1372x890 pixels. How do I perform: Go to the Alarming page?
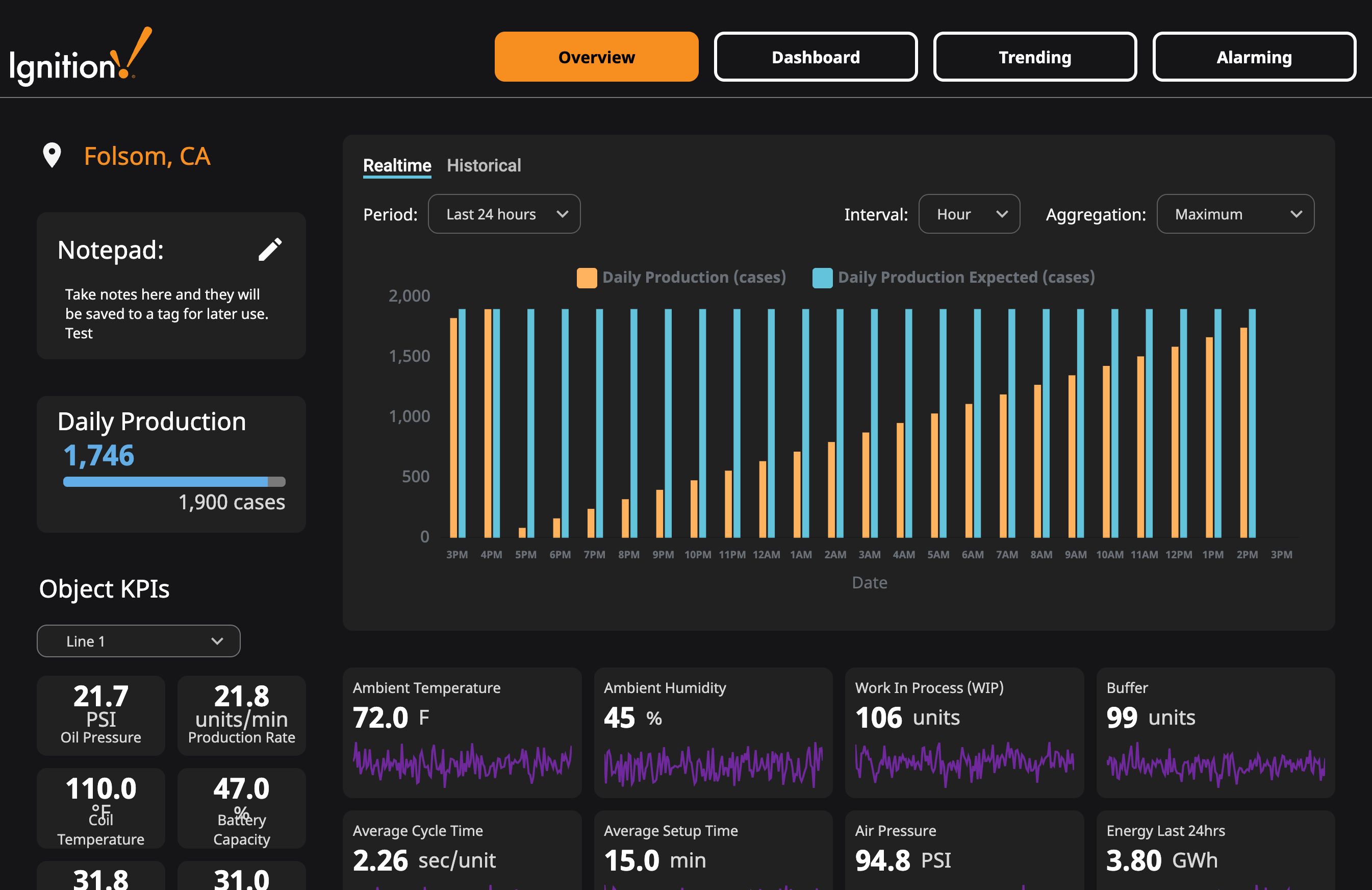pyautogui.click(x=1254, y=57)
